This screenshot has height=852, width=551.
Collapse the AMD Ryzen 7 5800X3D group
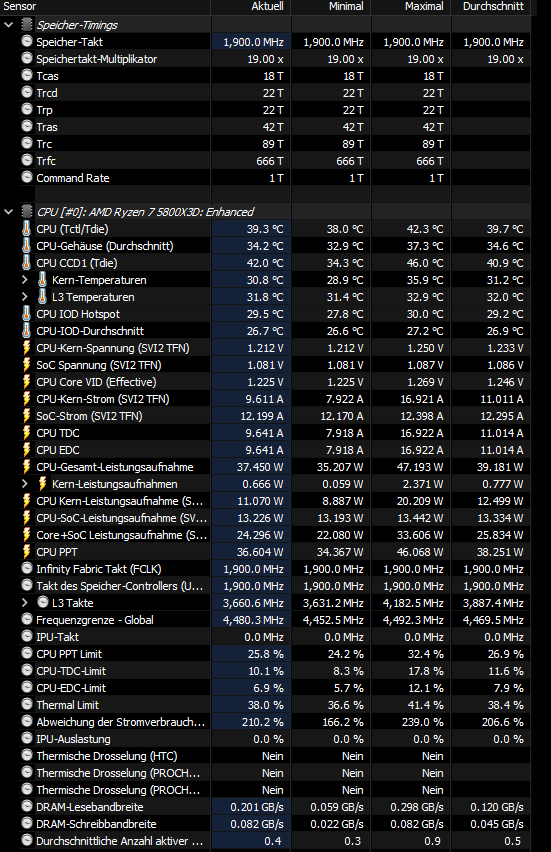point(9,212)
